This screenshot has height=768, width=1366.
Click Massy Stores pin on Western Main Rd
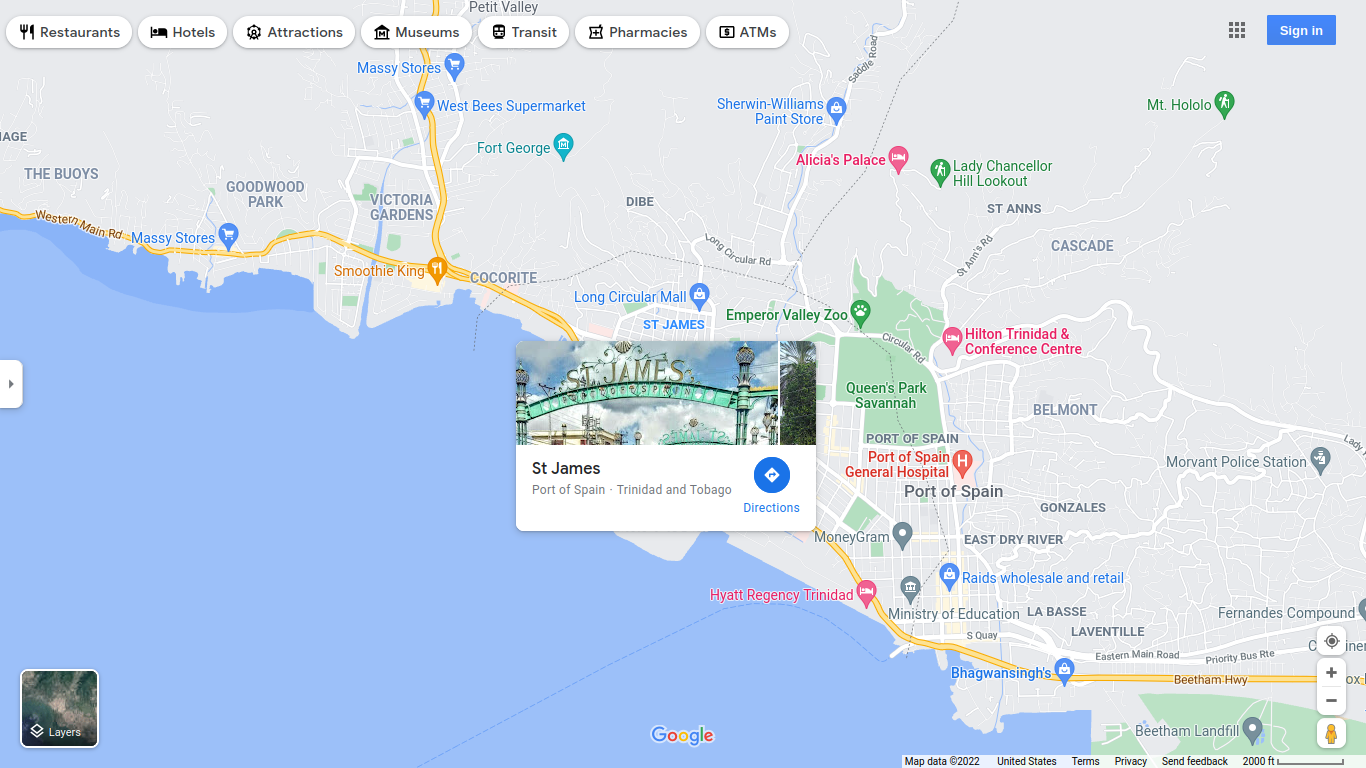pos(228,236)
